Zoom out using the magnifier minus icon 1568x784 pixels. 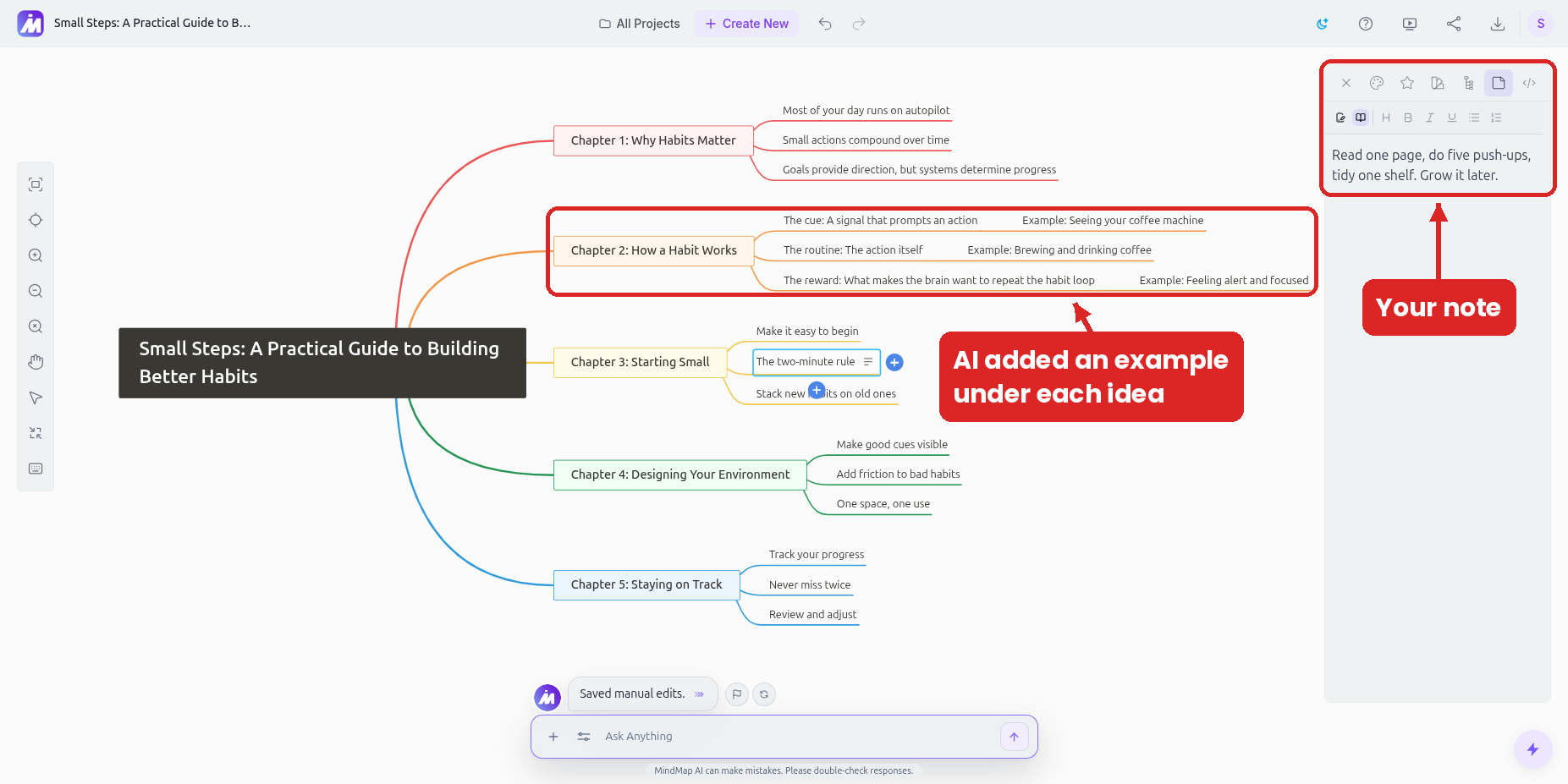(36, 291)
